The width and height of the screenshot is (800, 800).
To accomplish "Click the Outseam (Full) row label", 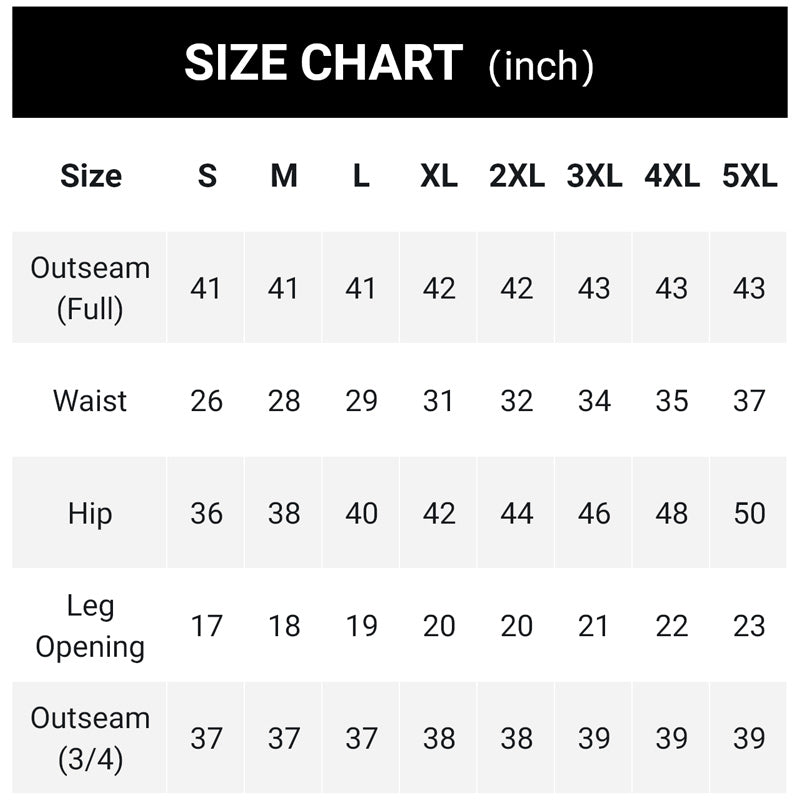I will point(90,288).
